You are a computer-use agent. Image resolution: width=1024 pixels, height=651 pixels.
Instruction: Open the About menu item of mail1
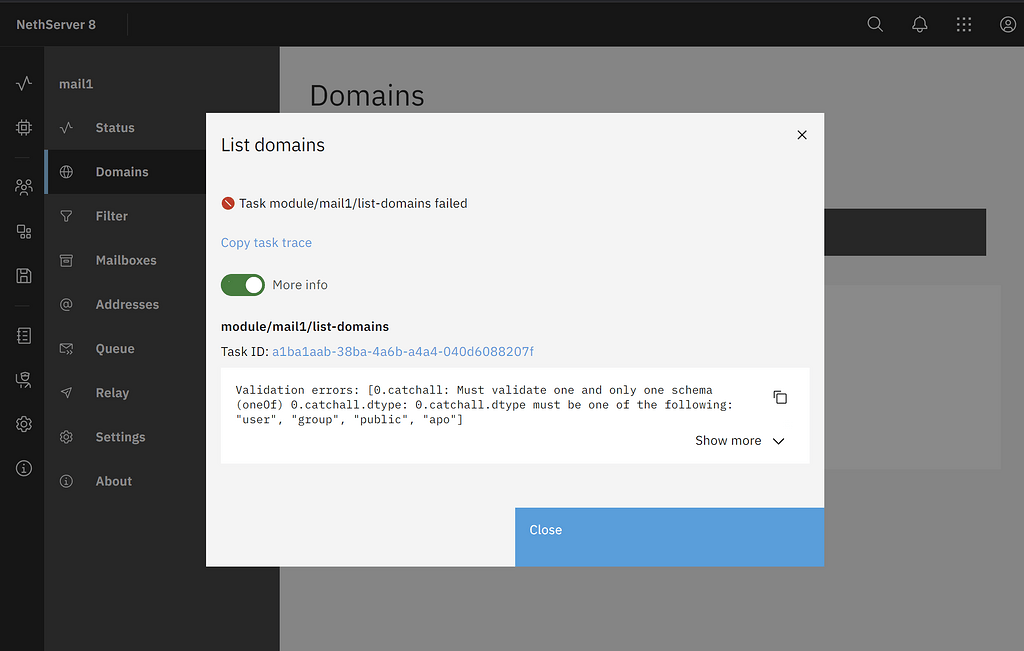pyautogui.click(x=125, y=481)
